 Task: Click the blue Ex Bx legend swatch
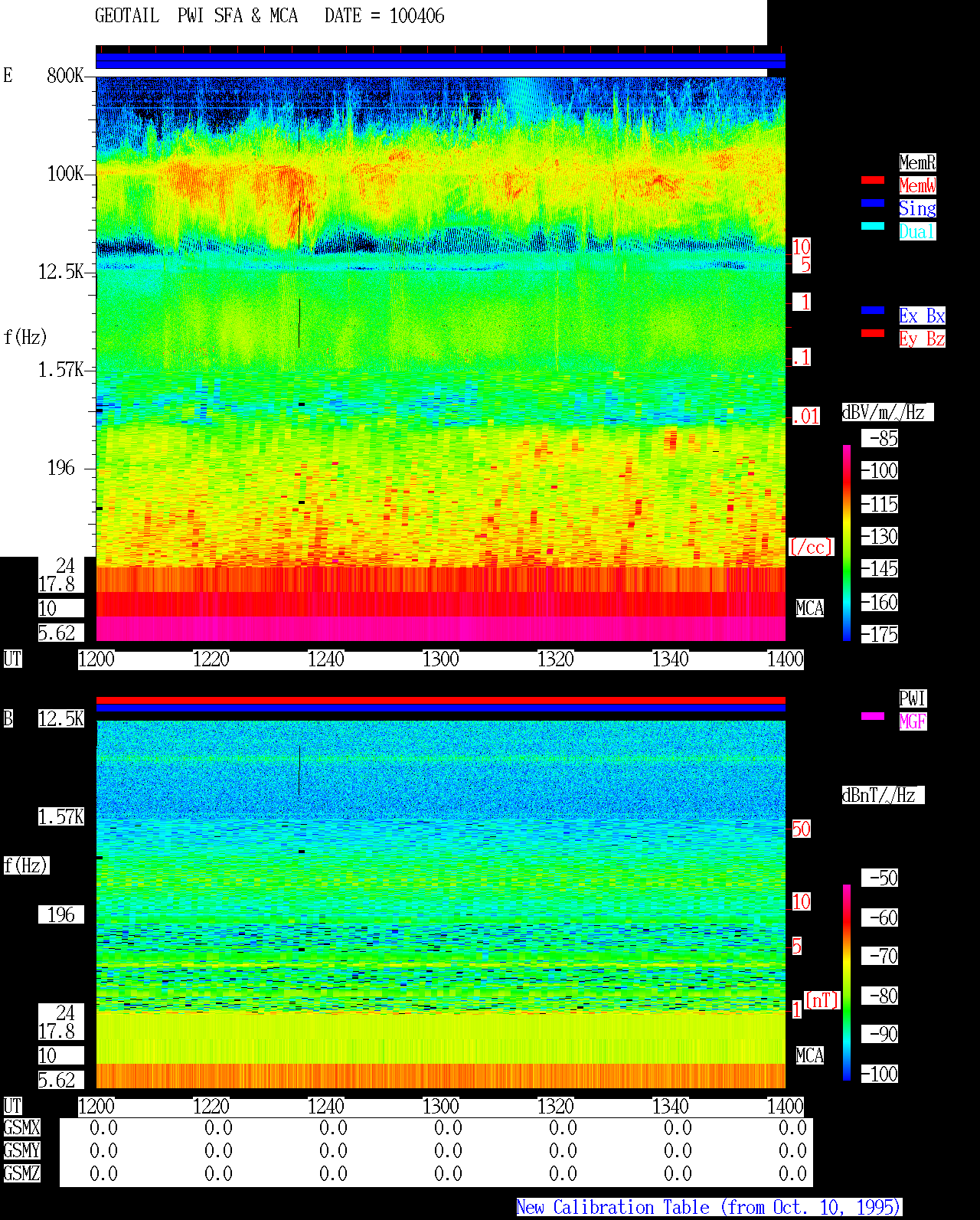coord(873,310)
